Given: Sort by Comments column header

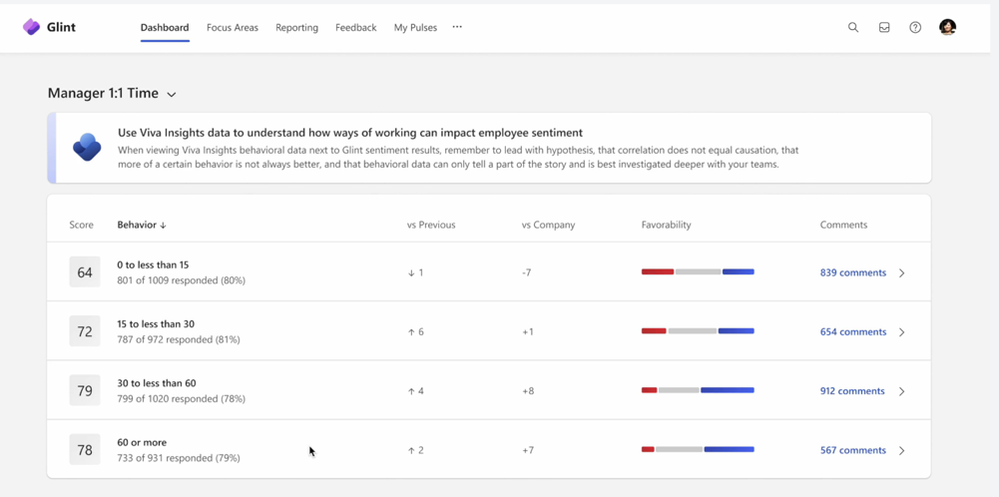Looking at the screenshot, I should click(844, 225).
